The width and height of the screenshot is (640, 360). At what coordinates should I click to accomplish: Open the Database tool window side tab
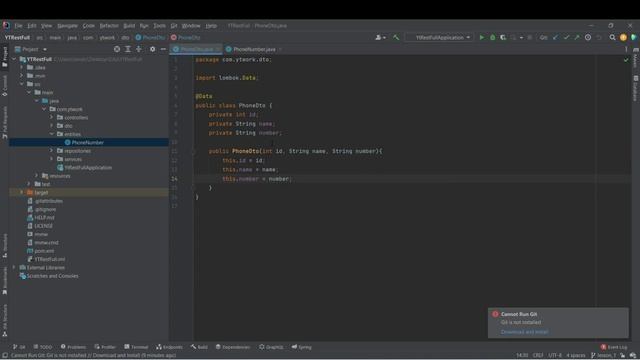click(636, 88)
